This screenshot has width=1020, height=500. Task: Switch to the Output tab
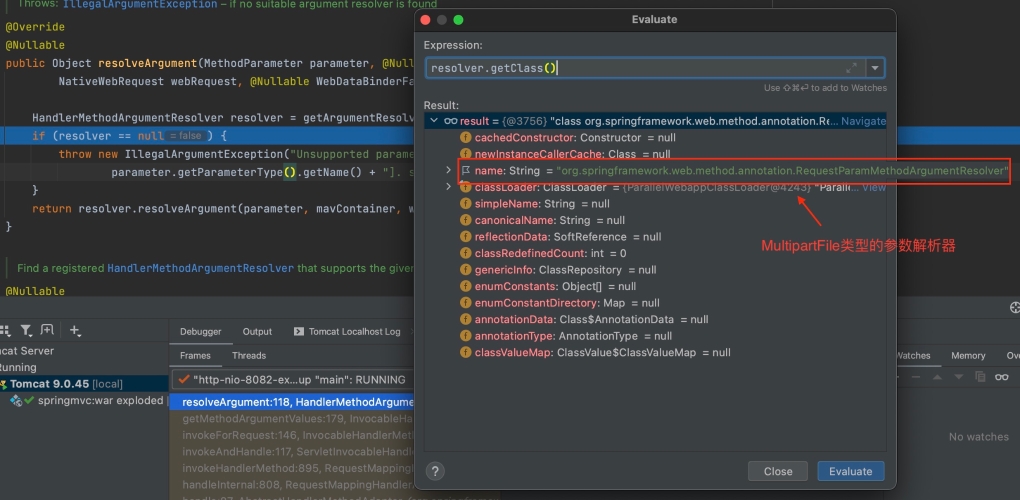[257, 332]
